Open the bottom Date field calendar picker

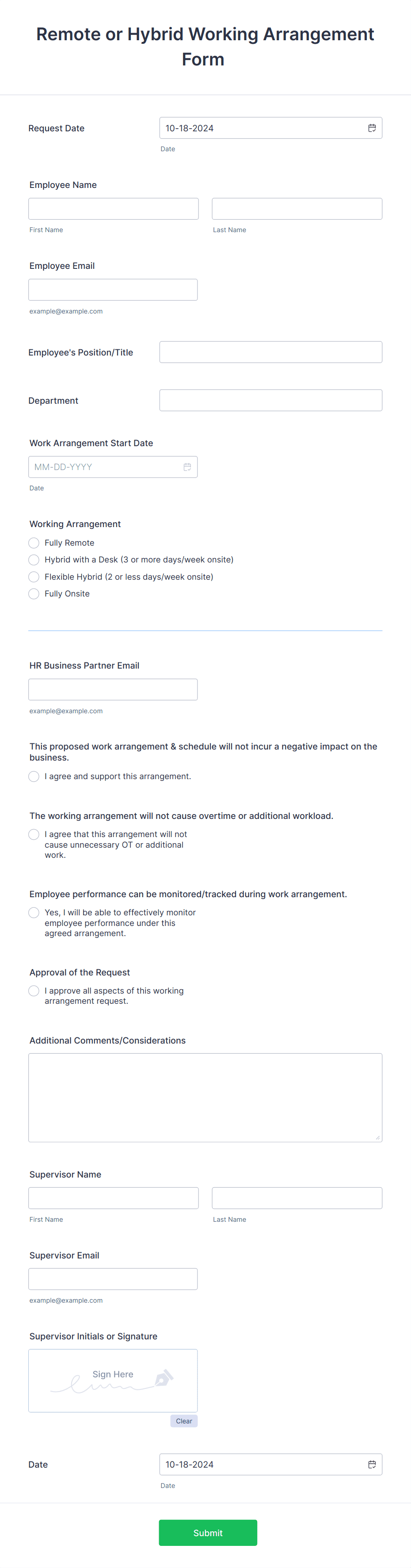[372, 1465]
